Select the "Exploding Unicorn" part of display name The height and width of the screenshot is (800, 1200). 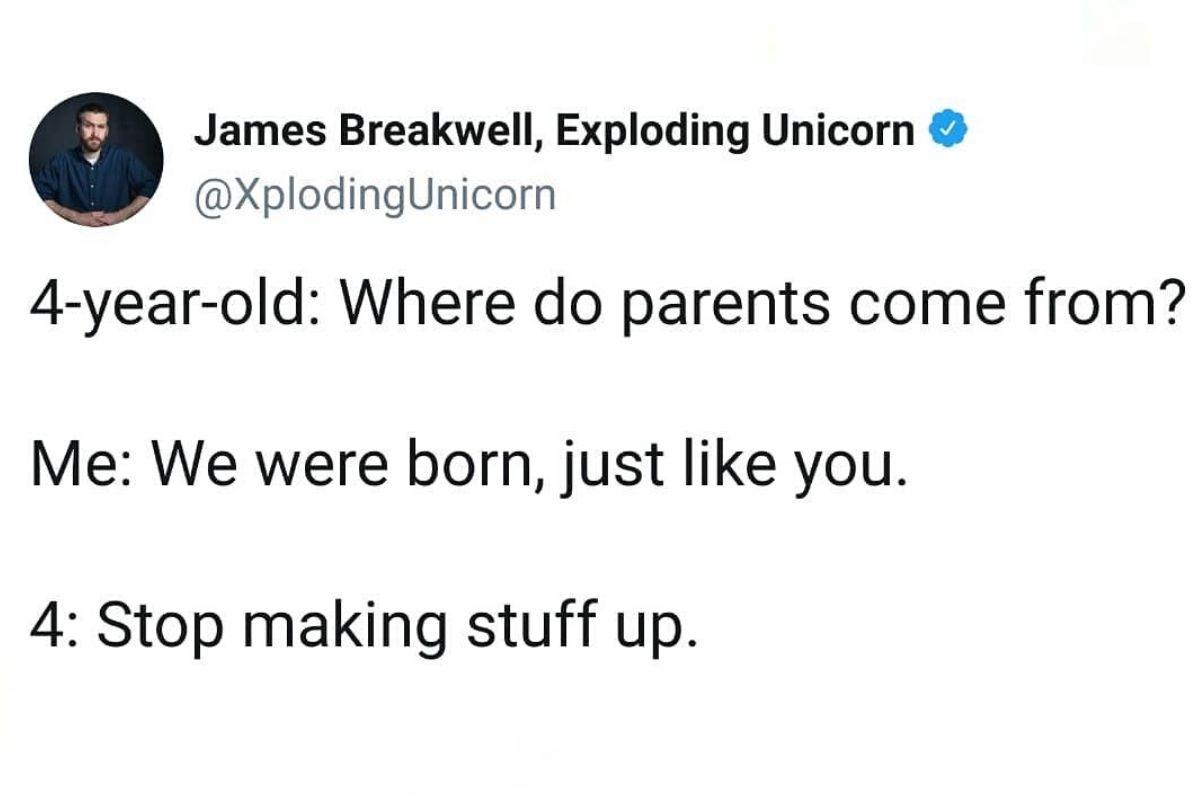(735, 130)
